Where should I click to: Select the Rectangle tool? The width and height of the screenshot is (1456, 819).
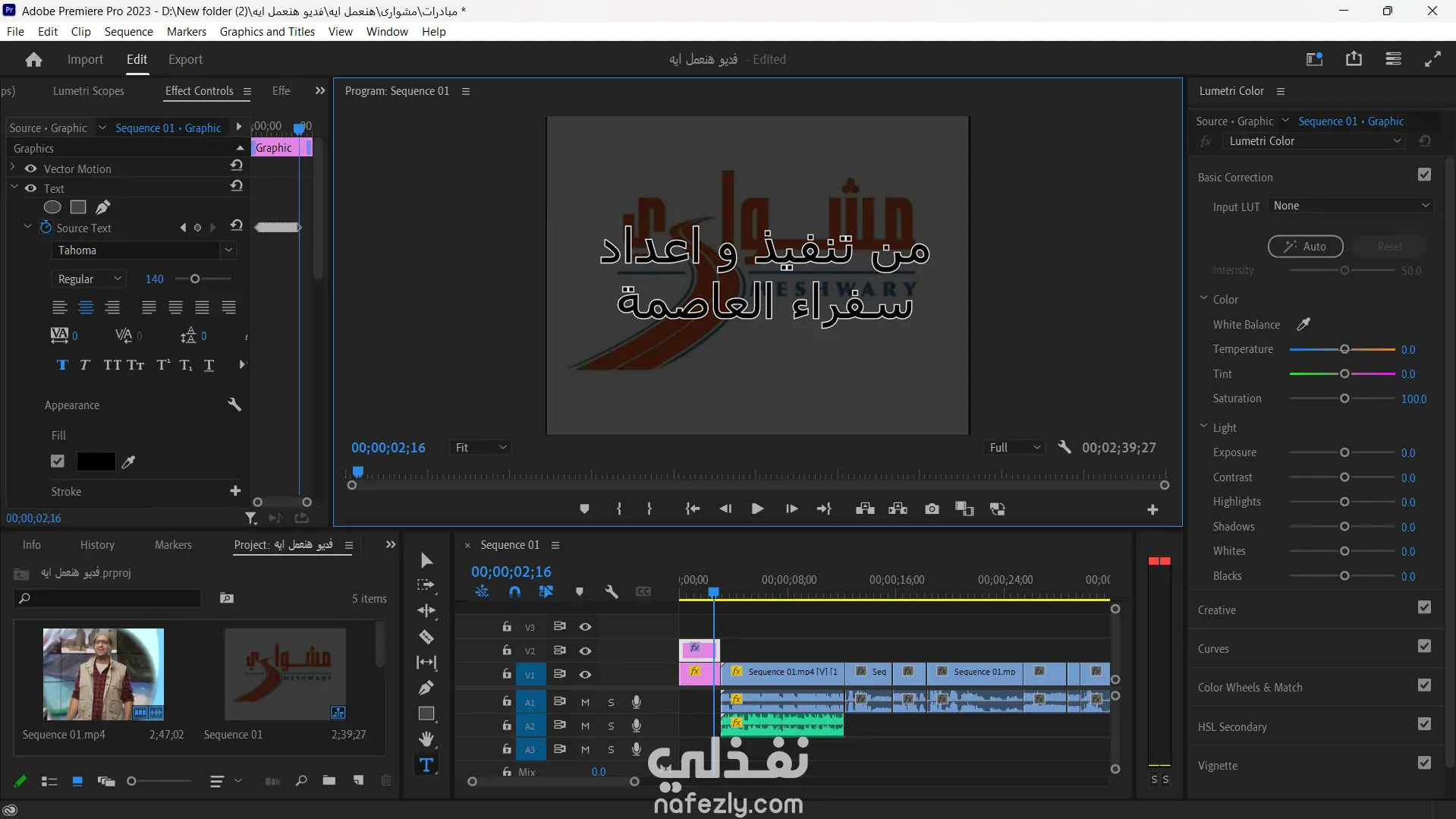coord(426,713)
